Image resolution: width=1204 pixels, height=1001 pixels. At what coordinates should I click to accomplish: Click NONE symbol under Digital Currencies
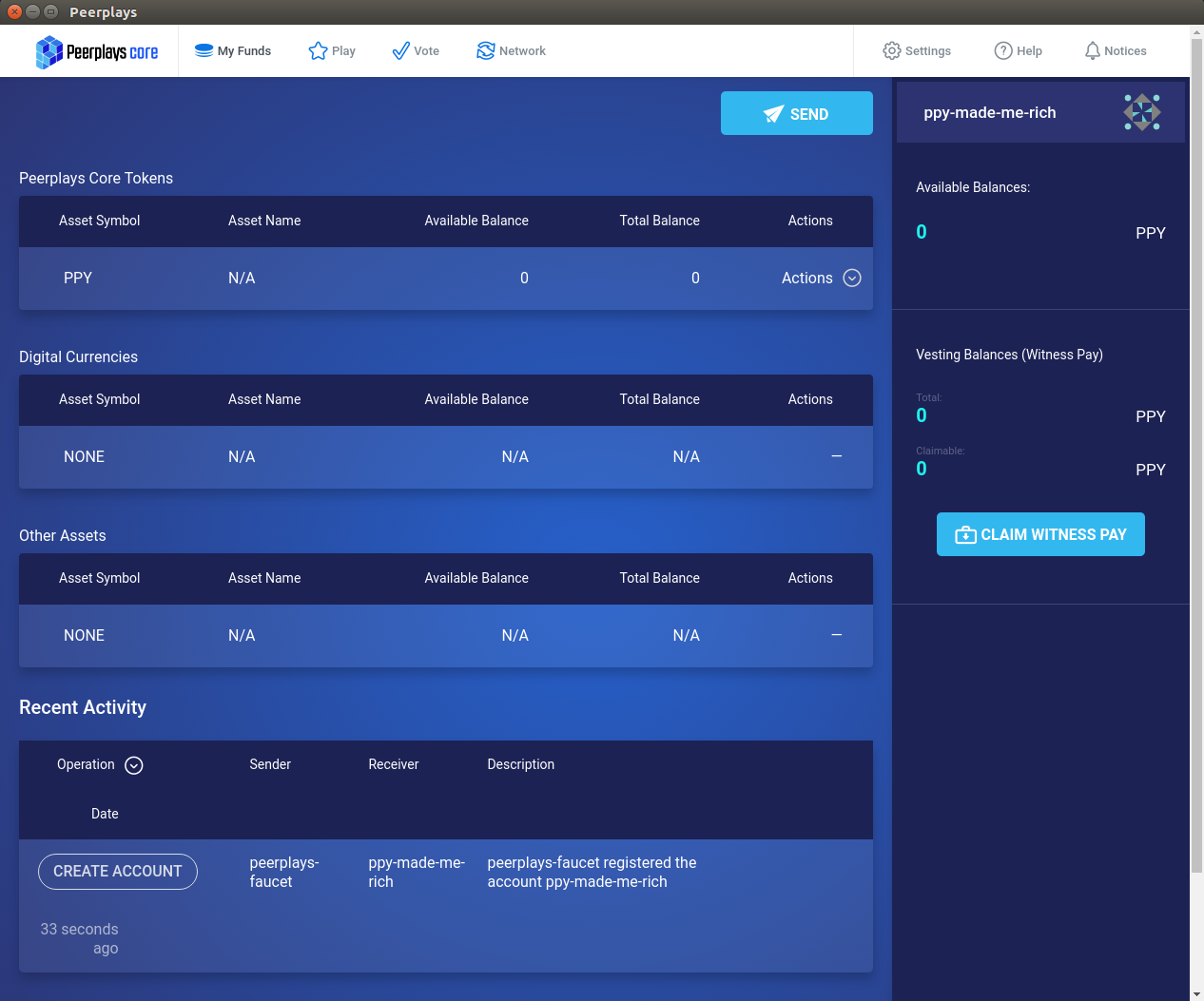(84, 456)
